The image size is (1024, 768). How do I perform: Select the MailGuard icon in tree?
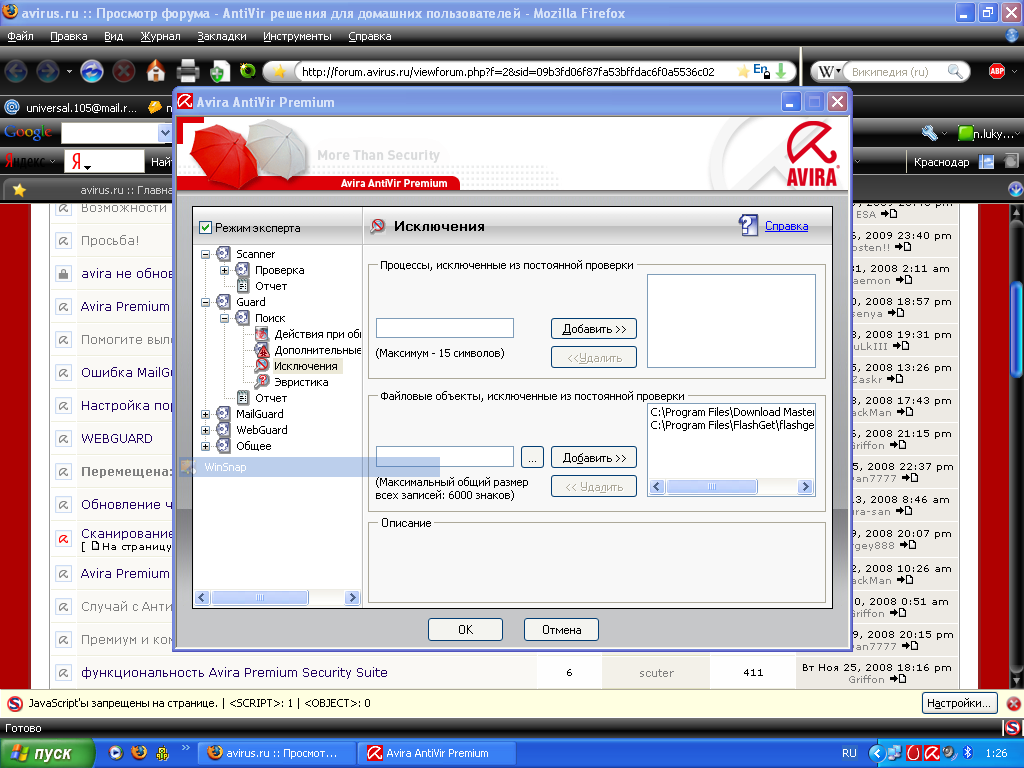[x=223, y=413]
